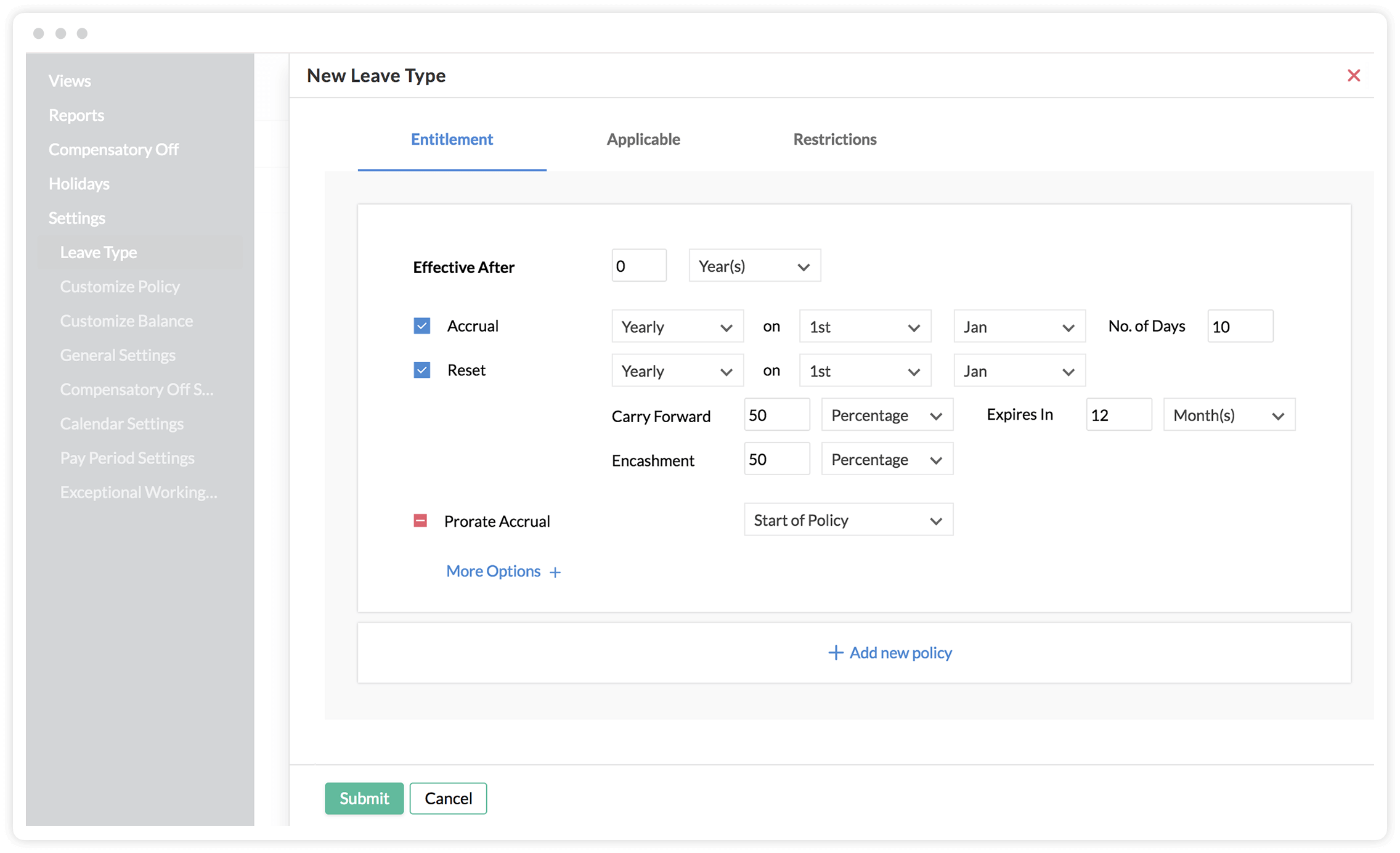Toggle the Accrual checkbox on
Image resolution: width=1400 pixels, height=853 pixels.
(421, 325)
